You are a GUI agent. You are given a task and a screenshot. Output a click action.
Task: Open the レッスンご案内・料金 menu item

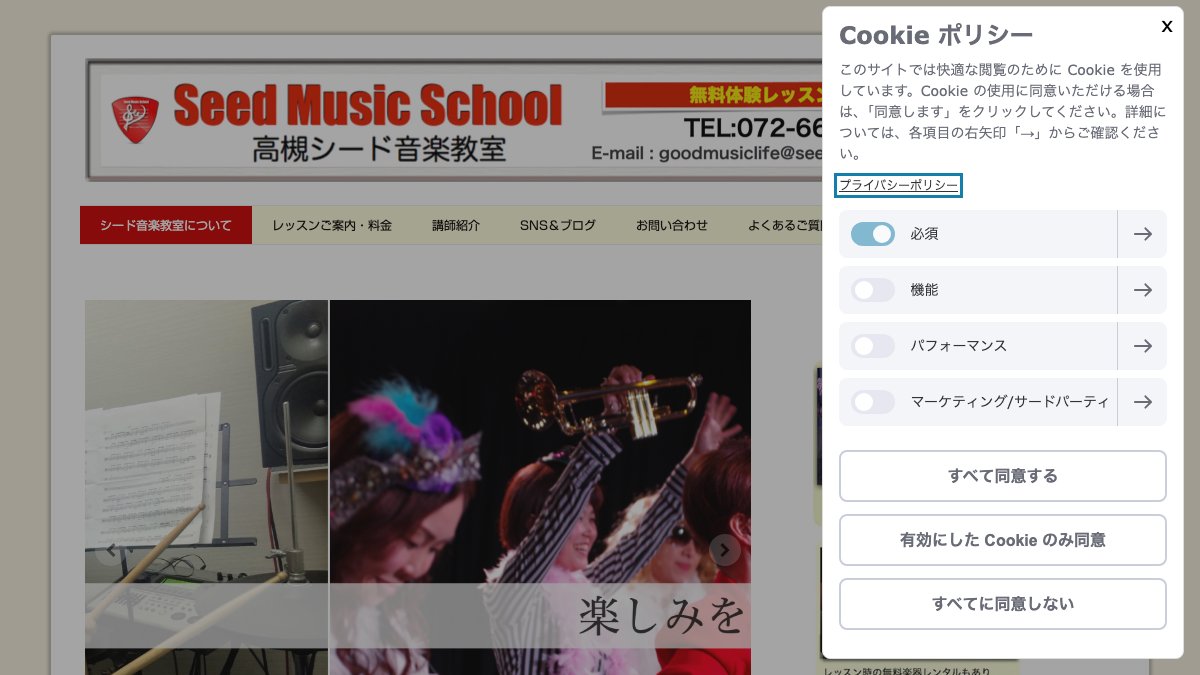coord(332,225)
